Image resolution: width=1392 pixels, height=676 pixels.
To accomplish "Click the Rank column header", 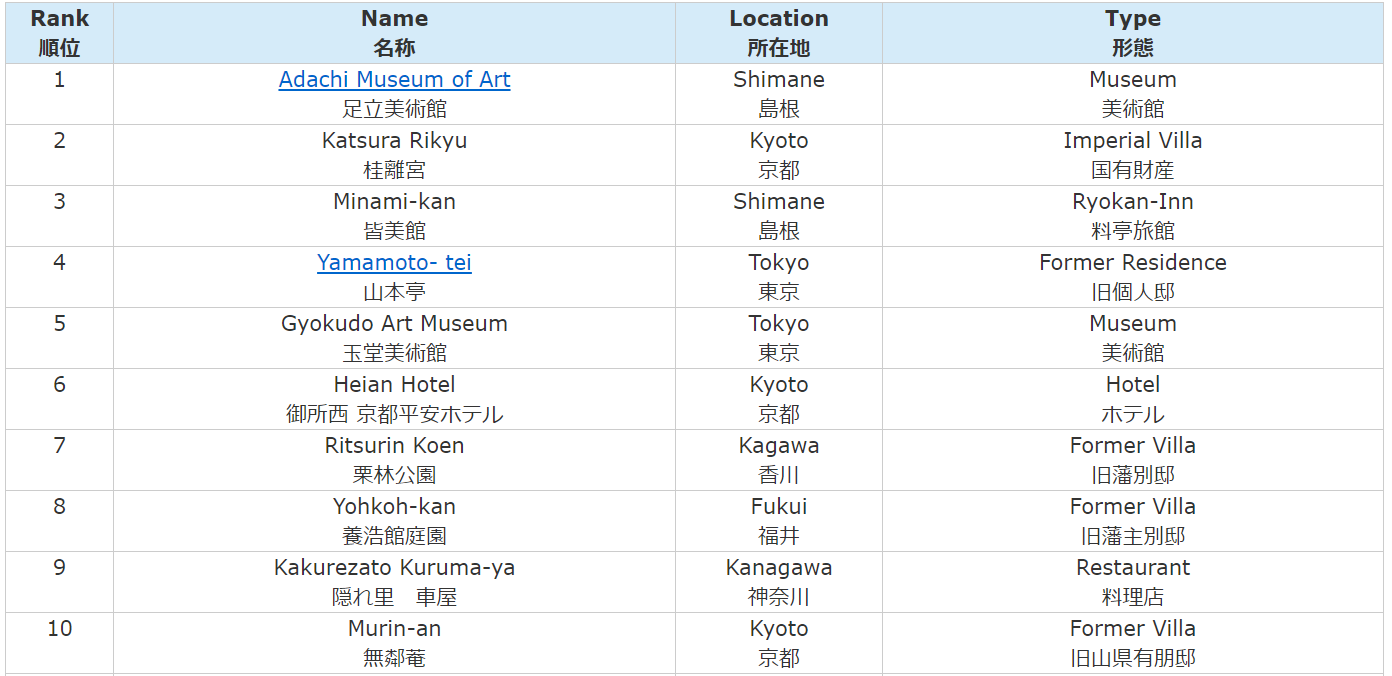I will [59, 33].
